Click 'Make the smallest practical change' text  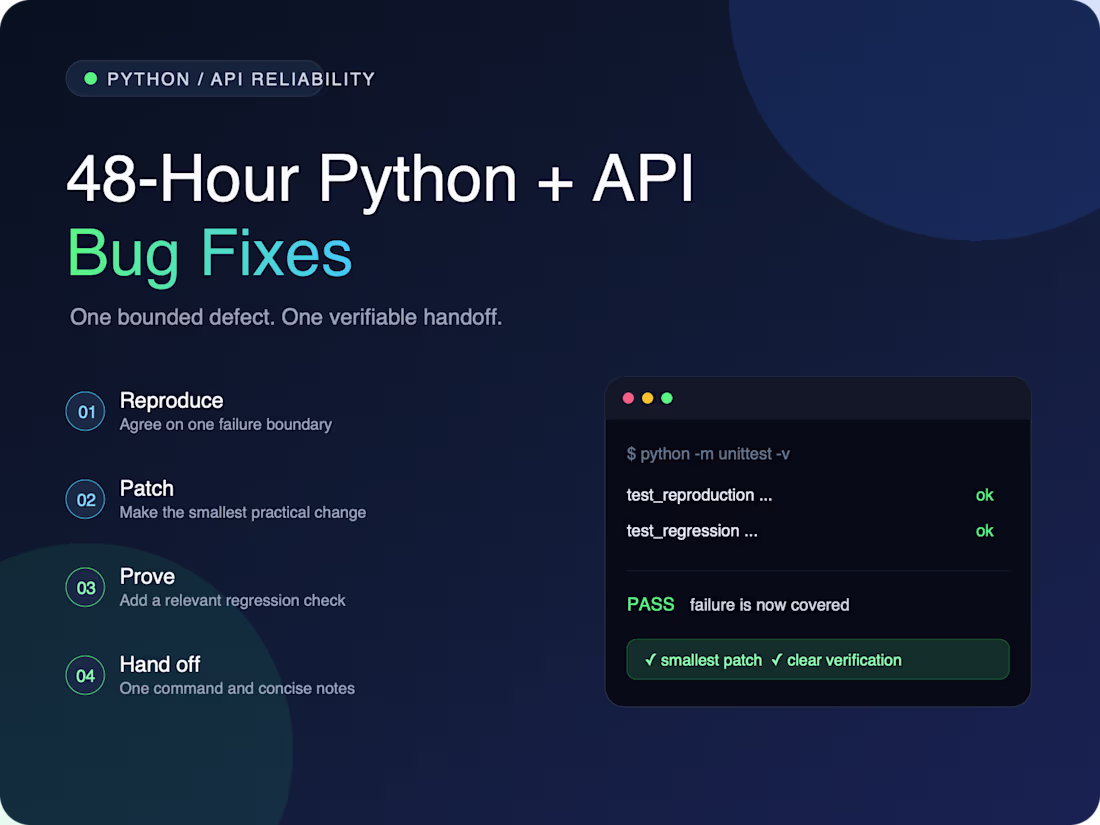coord(243,513)
